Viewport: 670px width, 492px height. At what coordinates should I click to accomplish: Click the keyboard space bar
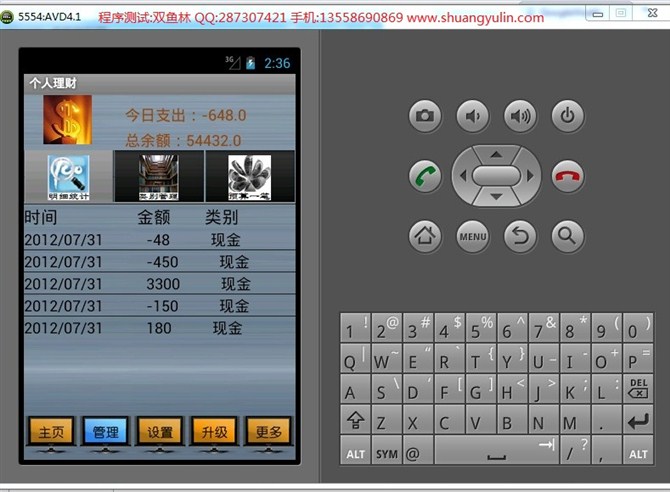click(497, 451)
